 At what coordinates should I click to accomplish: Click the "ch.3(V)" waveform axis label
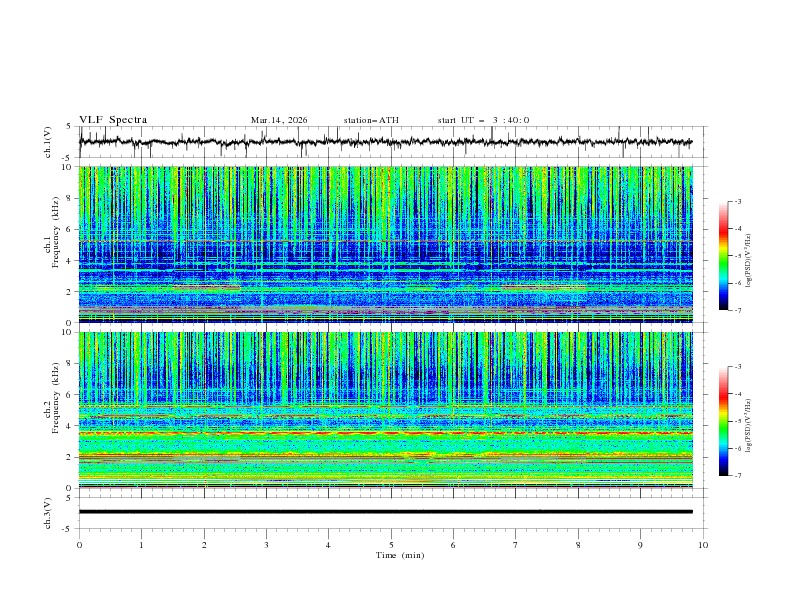point(48,513)
